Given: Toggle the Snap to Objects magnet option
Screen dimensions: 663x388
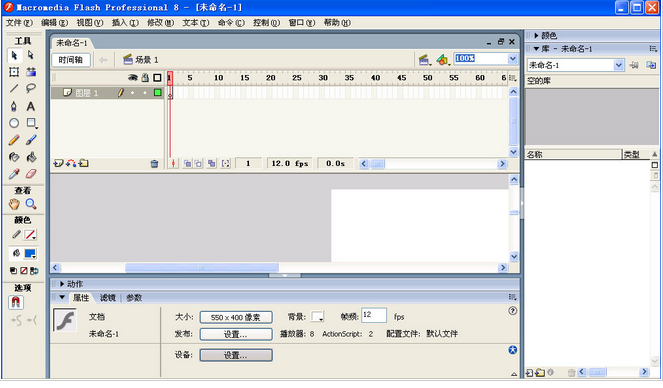Looking at the screenshot, I should [16, 302].
